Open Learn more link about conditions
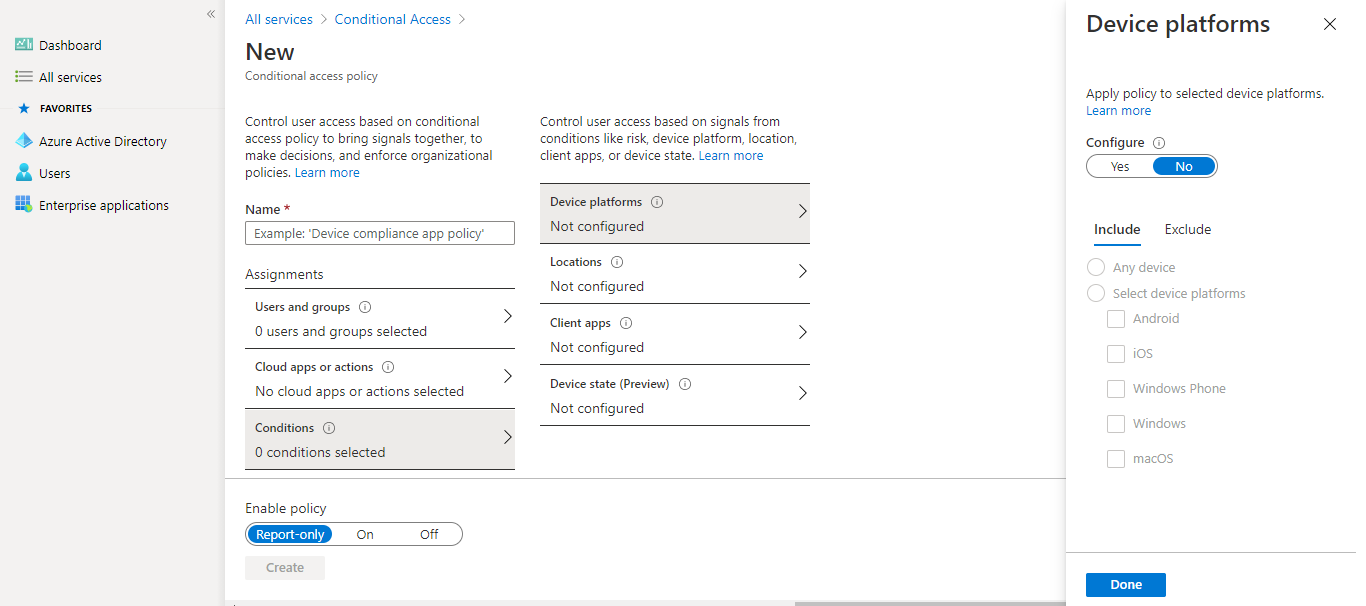1366x606 pixels. tap(731, 156)
